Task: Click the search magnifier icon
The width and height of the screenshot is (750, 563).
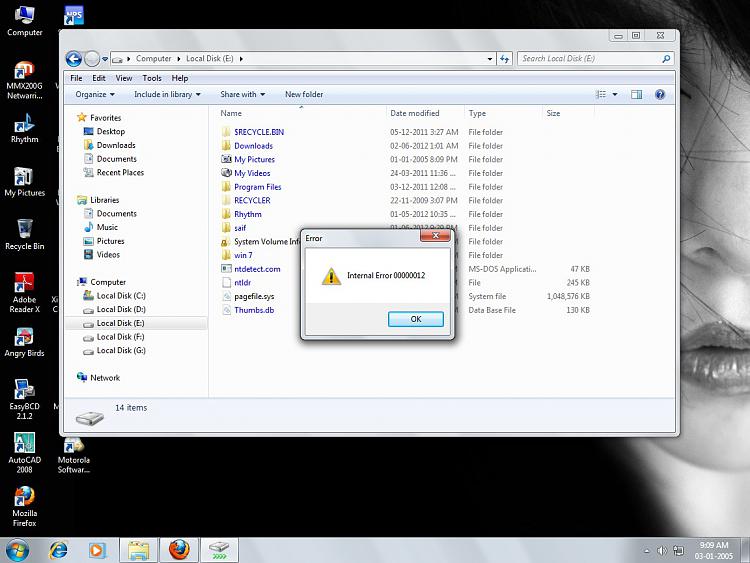Action: tap(666, 59)
